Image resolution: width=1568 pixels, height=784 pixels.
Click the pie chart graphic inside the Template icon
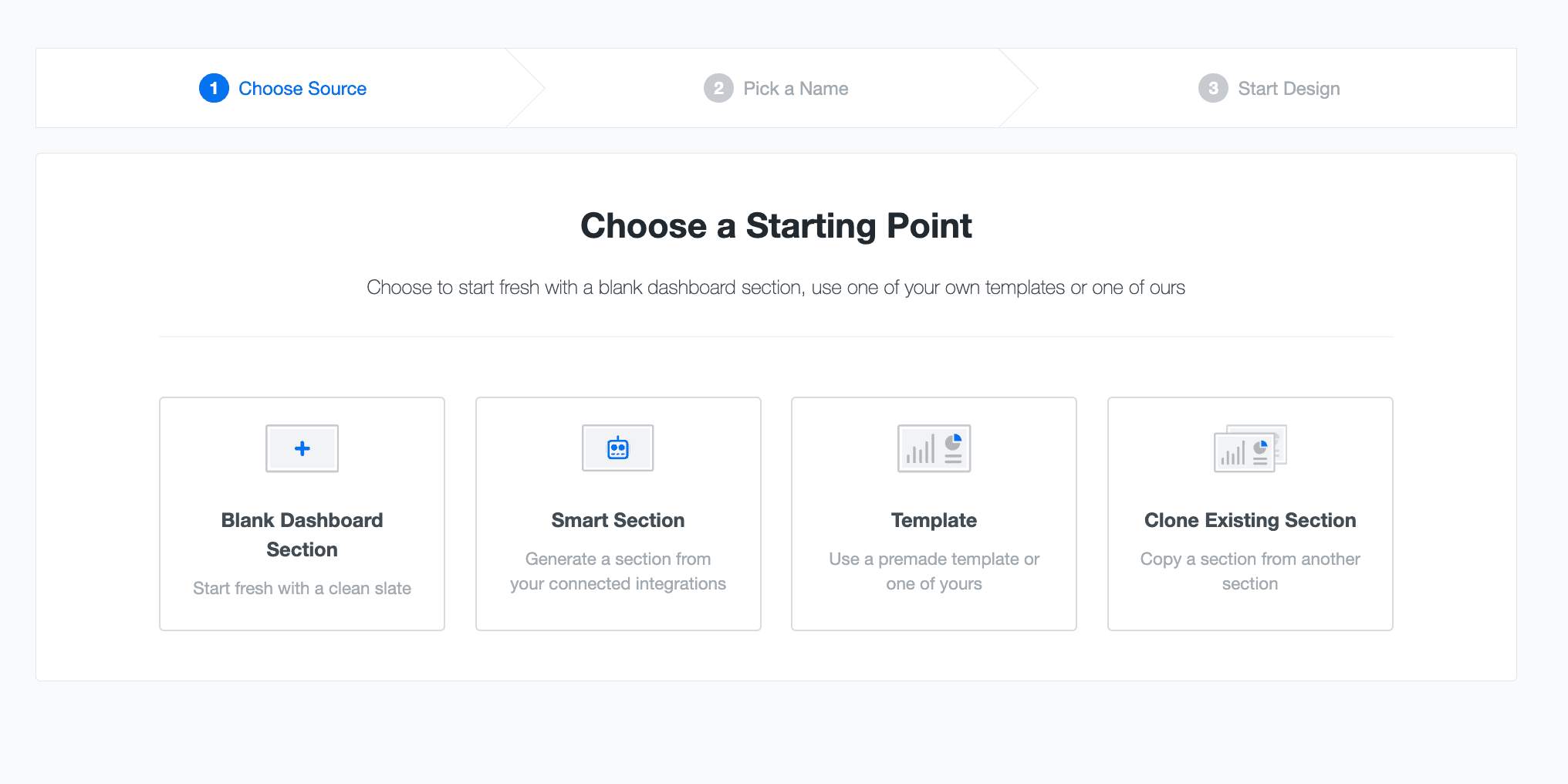(x=954, y=440)
